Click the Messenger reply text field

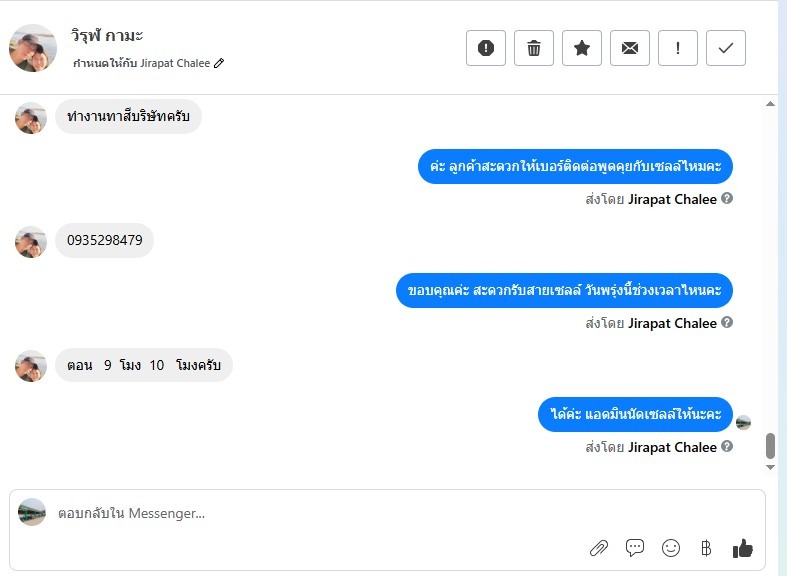pos(400,513)
